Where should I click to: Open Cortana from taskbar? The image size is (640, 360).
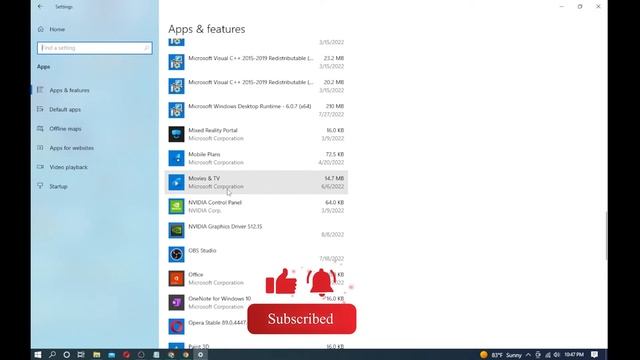point(67,355)
